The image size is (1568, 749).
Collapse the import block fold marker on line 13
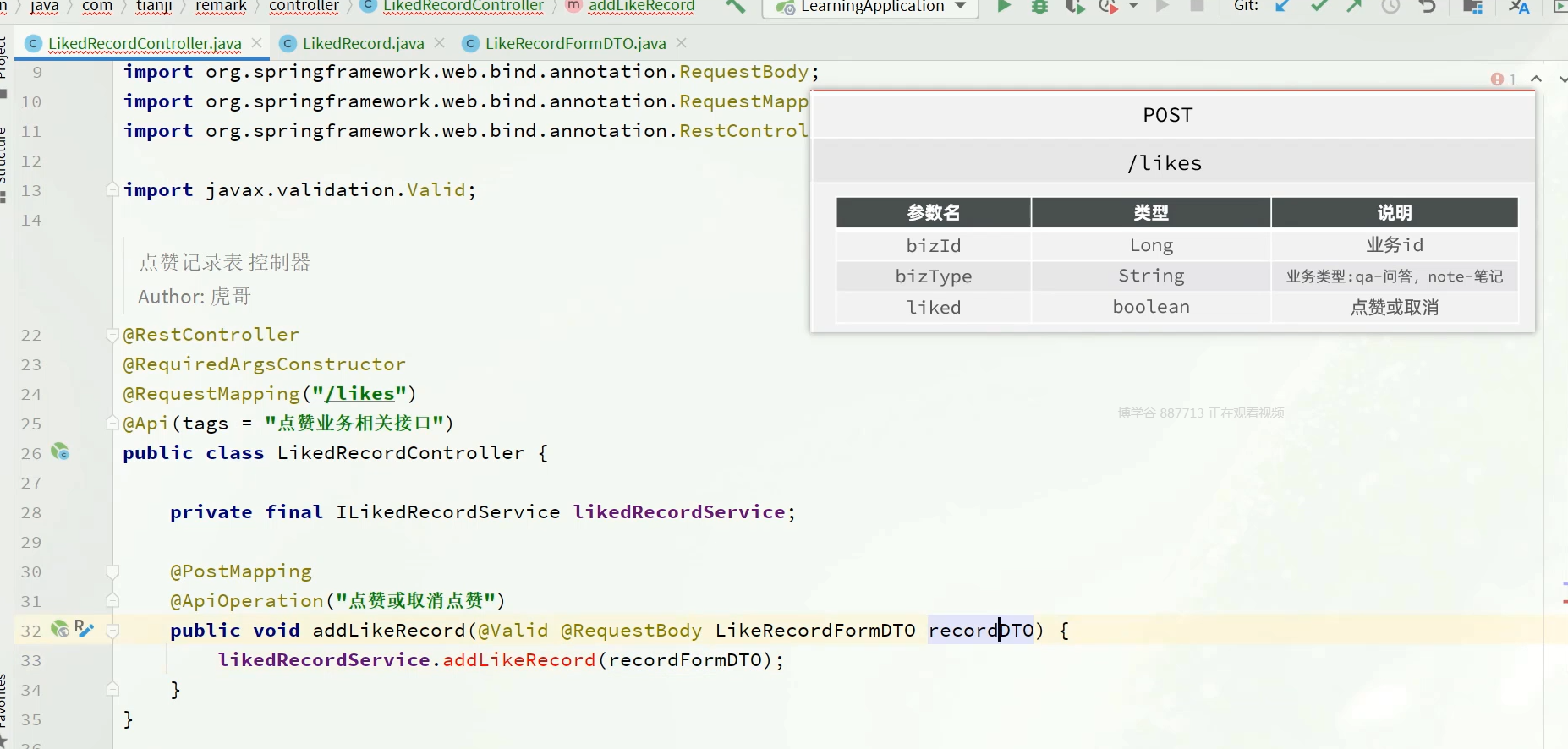coord(112,189)
